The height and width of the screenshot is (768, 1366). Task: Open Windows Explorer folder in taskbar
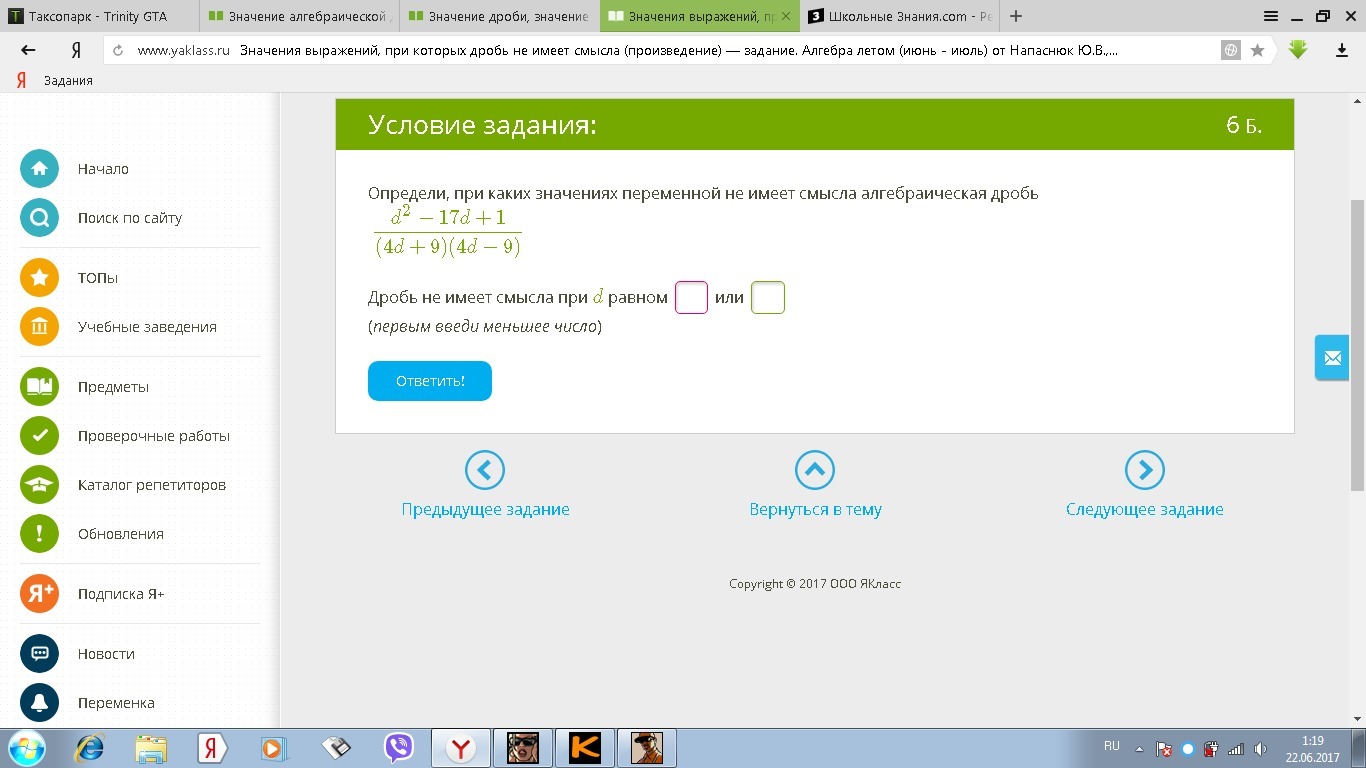(151, 748)
